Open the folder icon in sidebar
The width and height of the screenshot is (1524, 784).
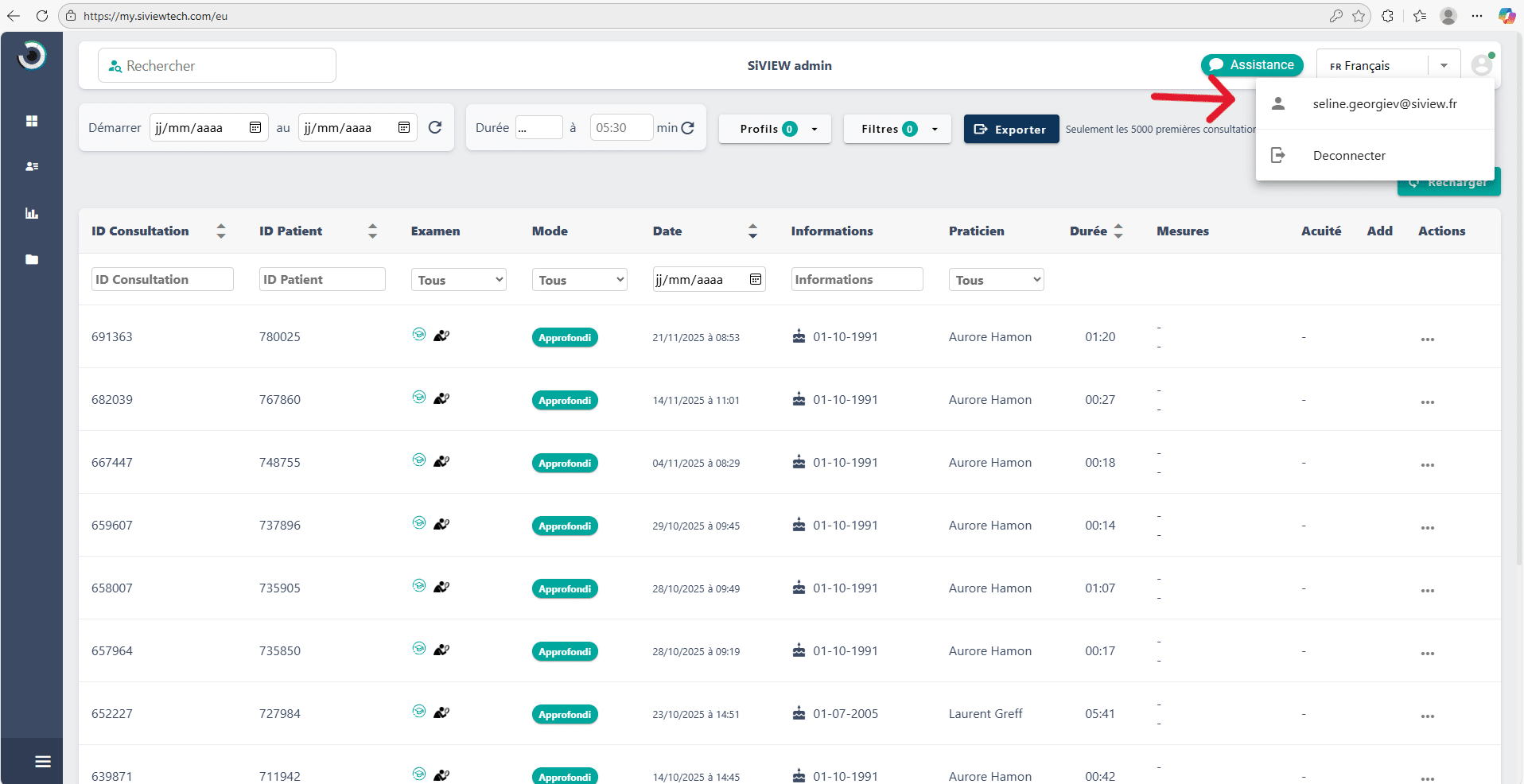point(32,259)
